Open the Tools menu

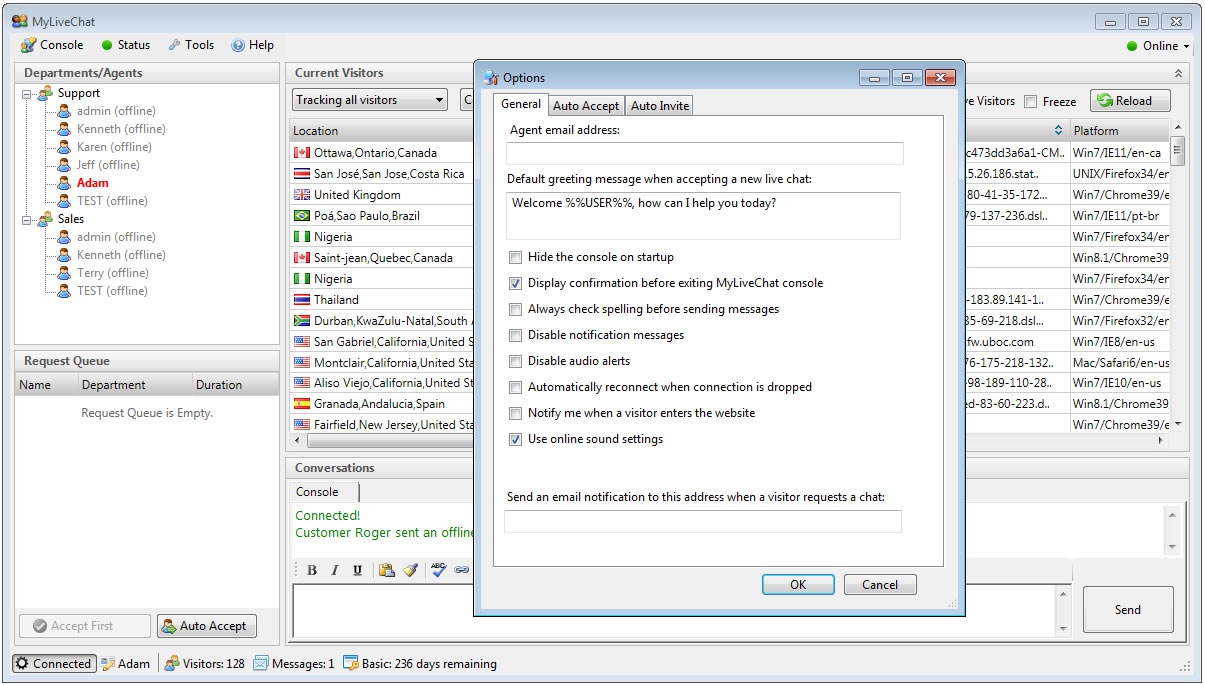click(x=191, y=45)
